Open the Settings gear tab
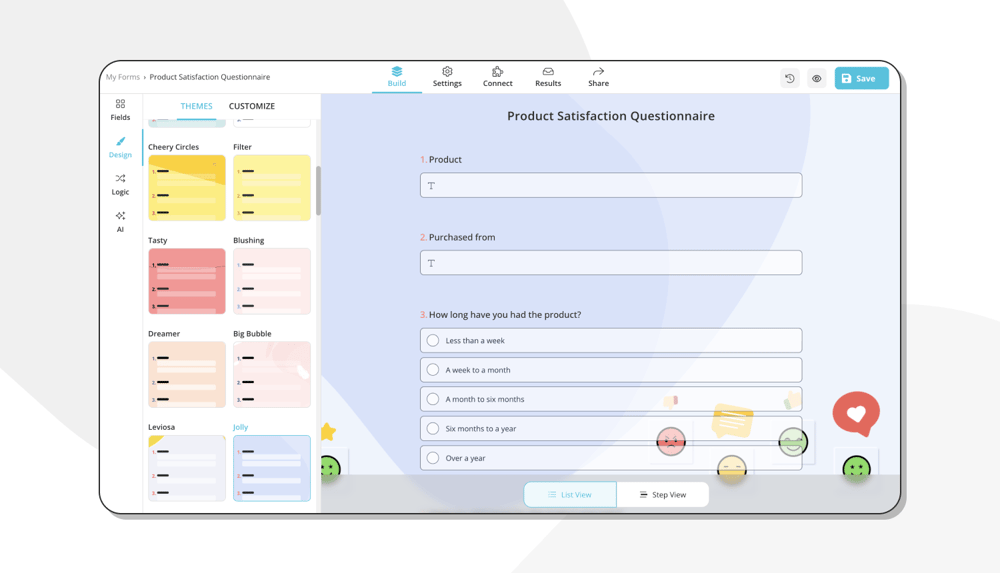 (x=447, y=77)
